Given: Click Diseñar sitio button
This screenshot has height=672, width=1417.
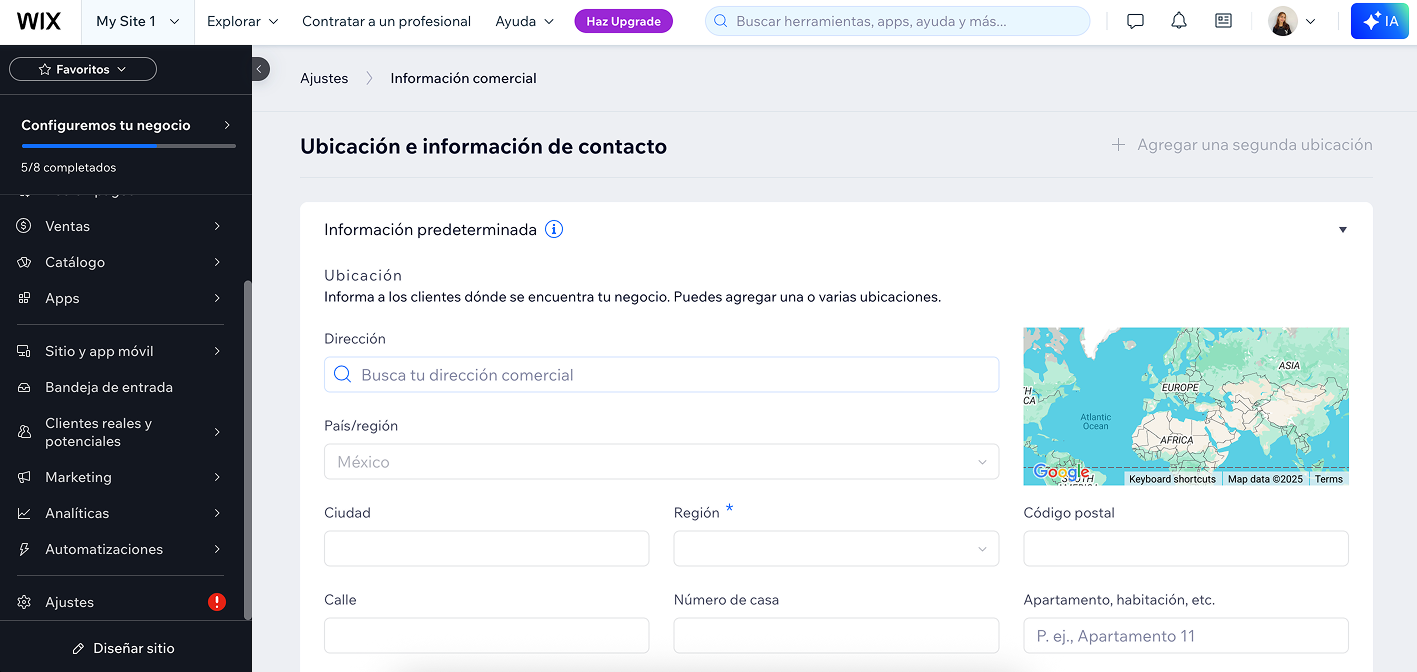Looking at the screenshot, I should click(124, 648).
